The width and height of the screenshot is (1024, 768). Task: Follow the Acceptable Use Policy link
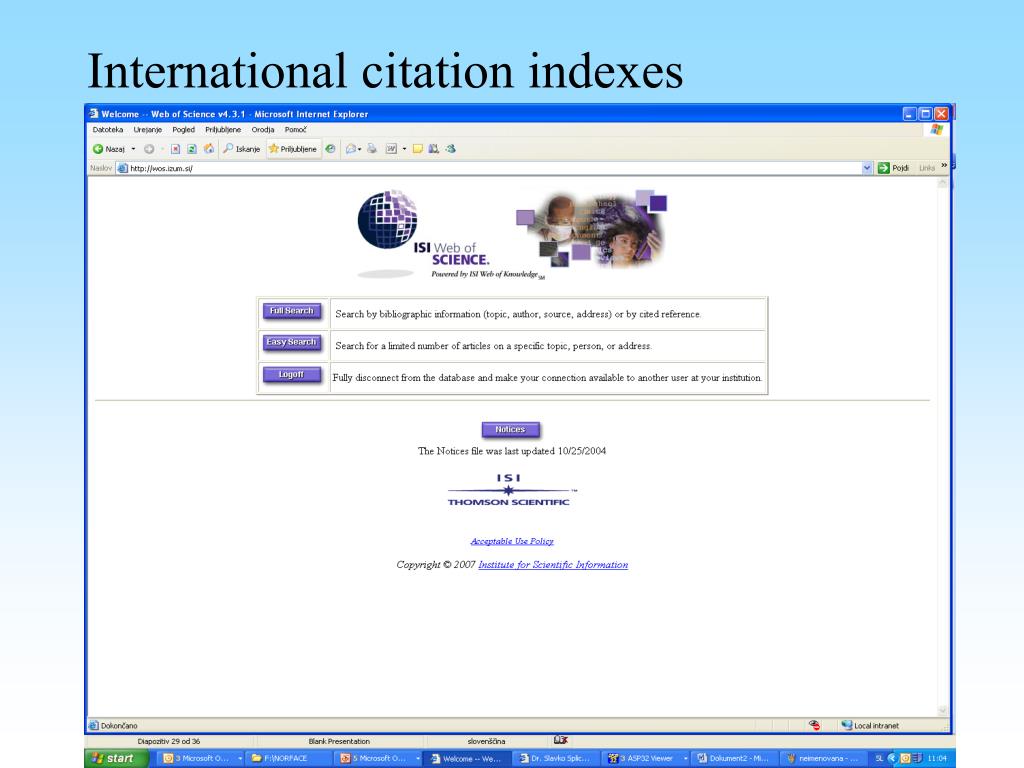[x=512, y=541]
